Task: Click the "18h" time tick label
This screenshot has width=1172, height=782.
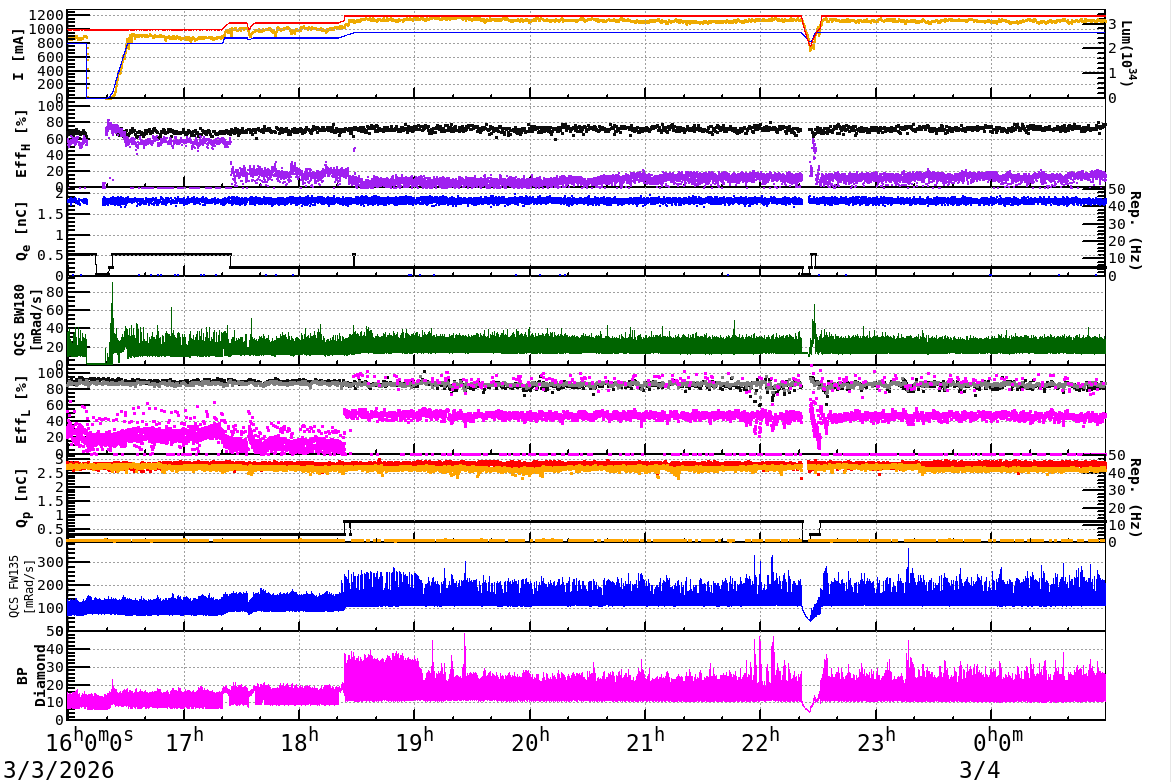Action: (299, 741)
